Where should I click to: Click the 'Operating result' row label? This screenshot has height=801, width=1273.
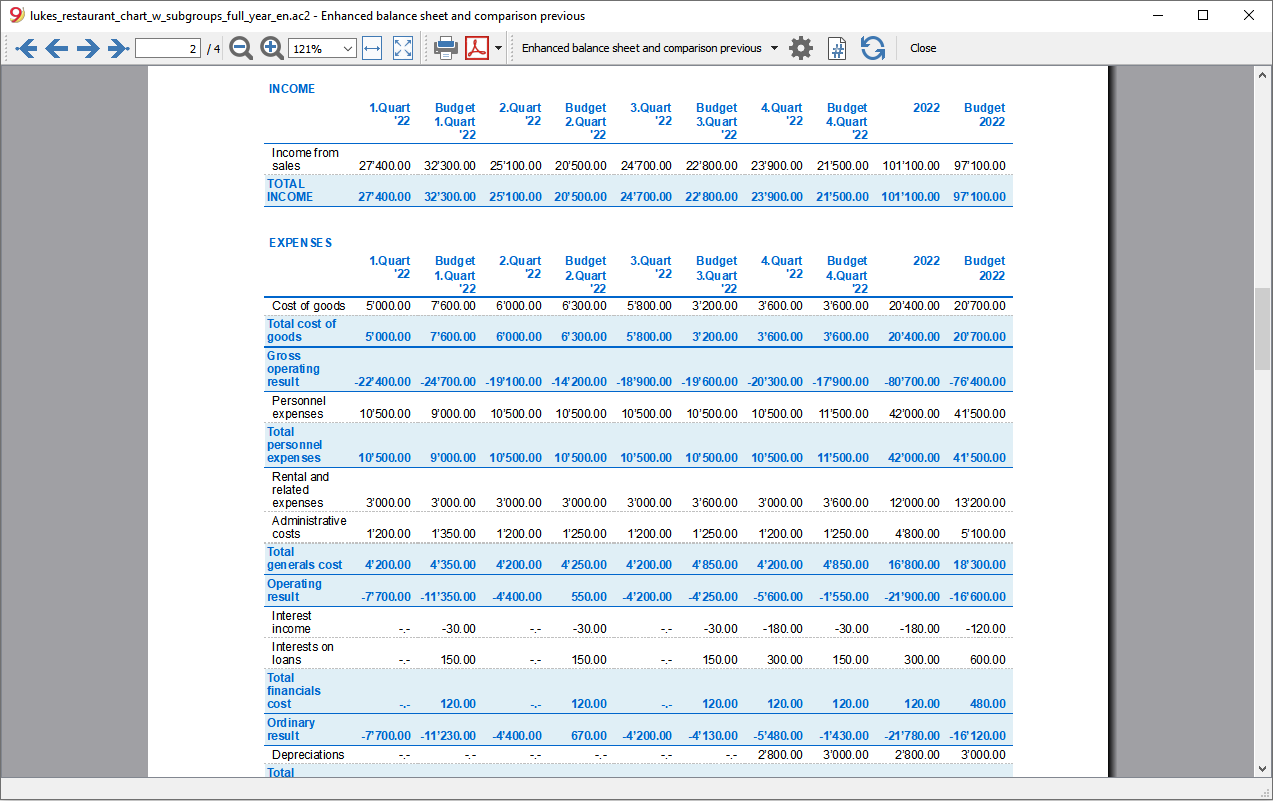[295, 590]
